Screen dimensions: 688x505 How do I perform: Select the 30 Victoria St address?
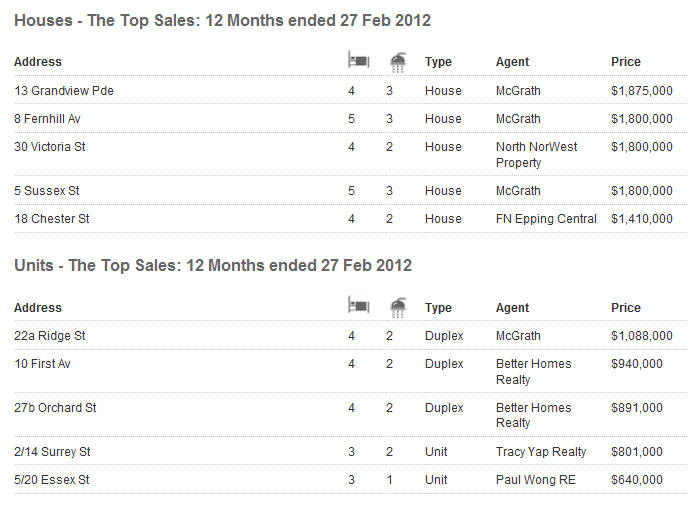(50, 147)
